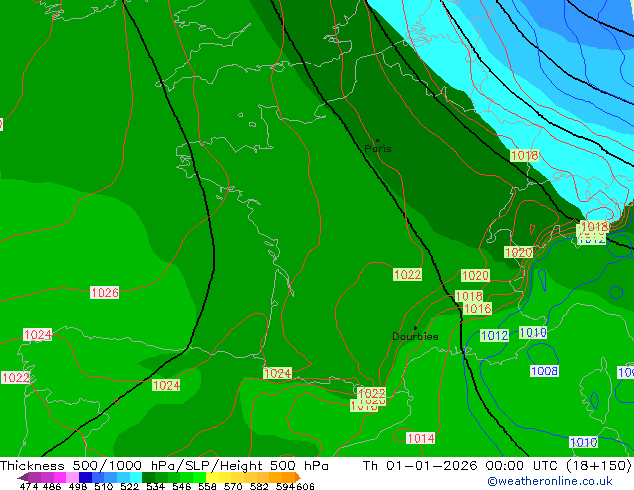
Task: Click the orange right arrow end of the legend
Action: click(x=298, y=477)
